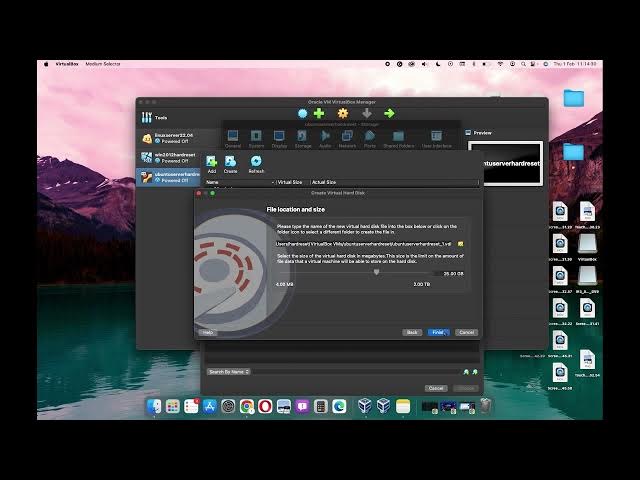Open the System tab in the settings window
Screen dimensions: 640x480
(256, 139)
